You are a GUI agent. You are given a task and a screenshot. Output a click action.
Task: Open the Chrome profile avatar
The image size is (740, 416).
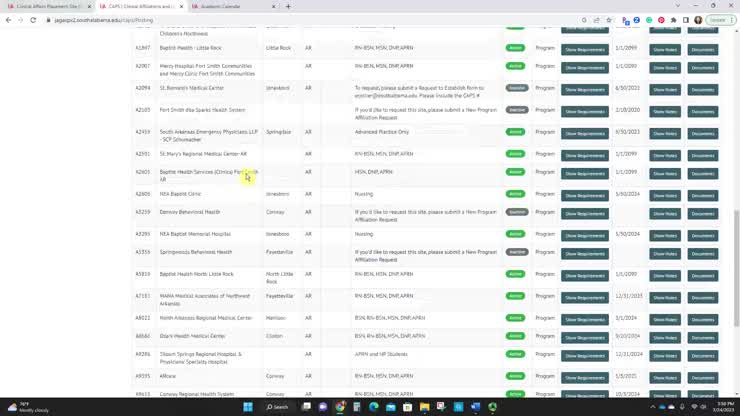pos(698,20)
